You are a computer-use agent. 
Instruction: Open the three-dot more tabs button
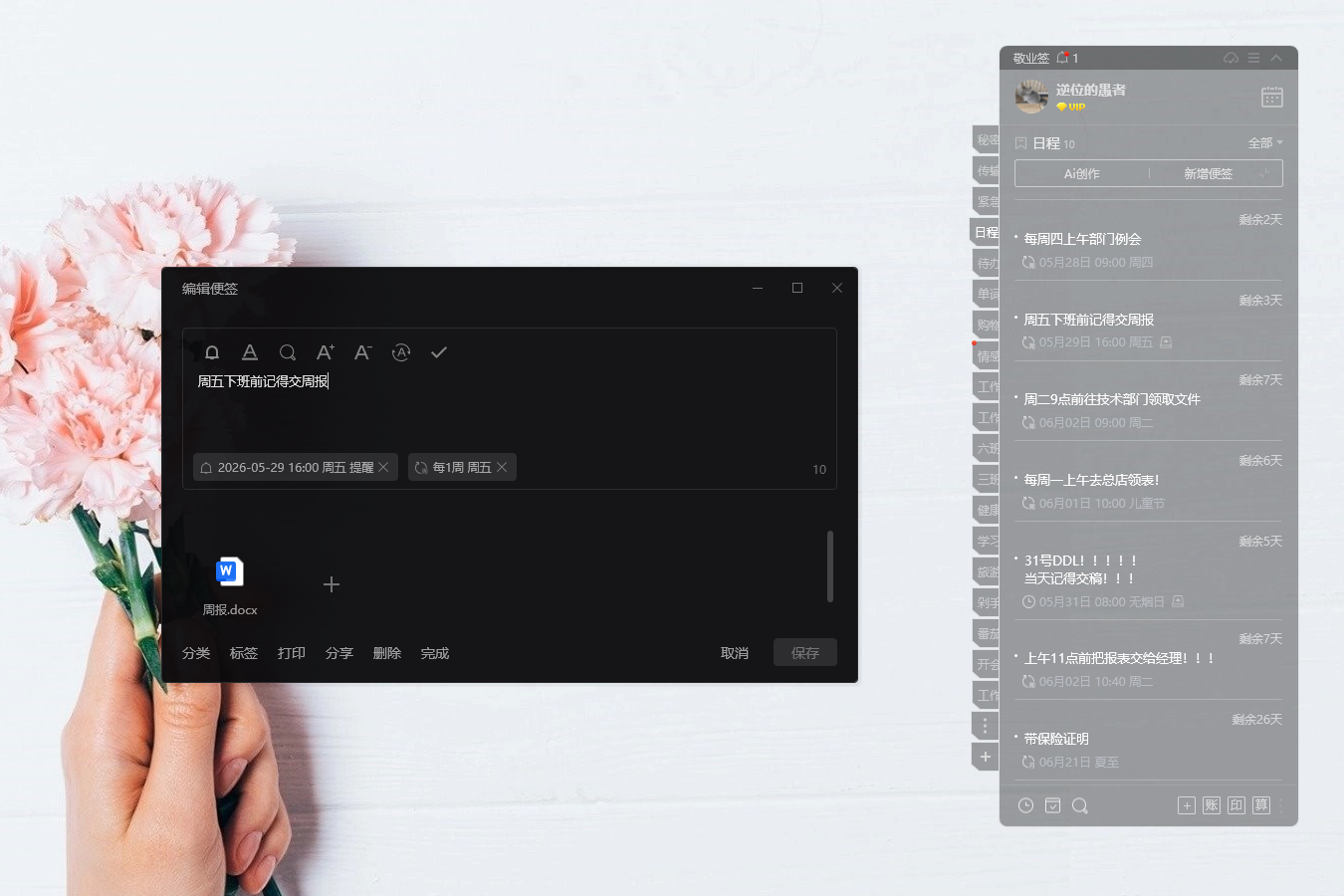point(986,726)
